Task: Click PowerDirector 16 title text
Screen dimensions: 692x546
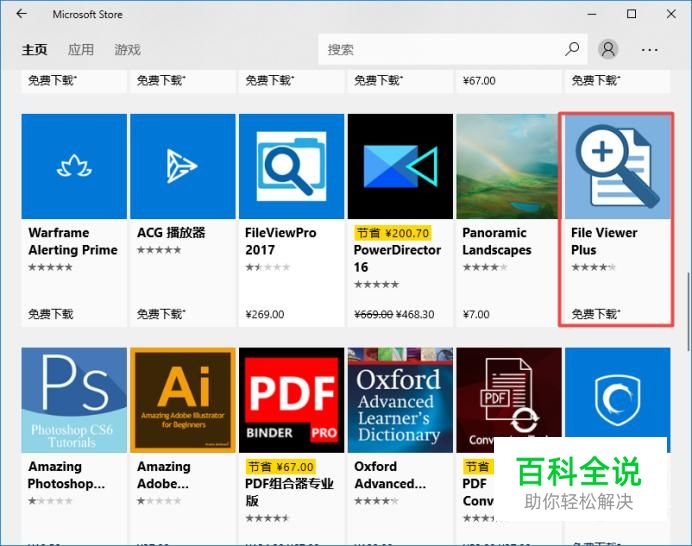Action: [x=397, y=258]
